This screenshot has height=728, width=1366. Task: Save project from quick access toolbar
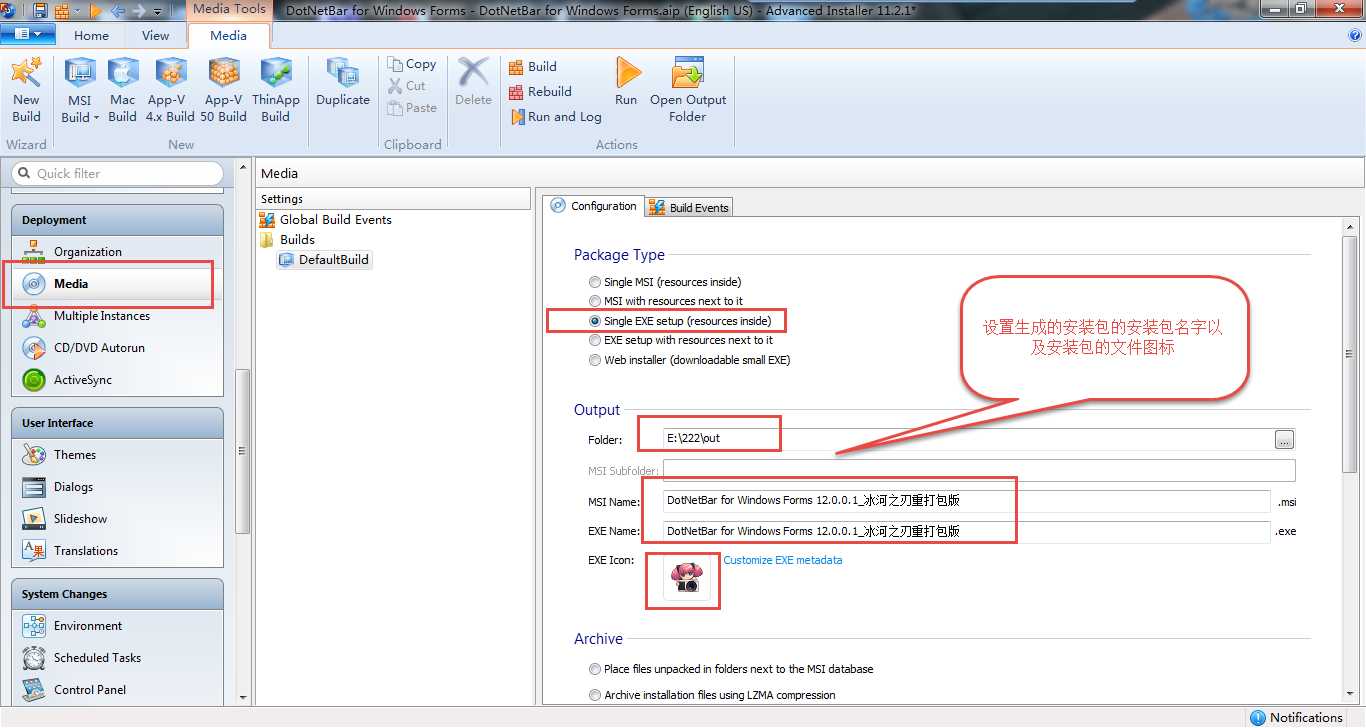40,12
